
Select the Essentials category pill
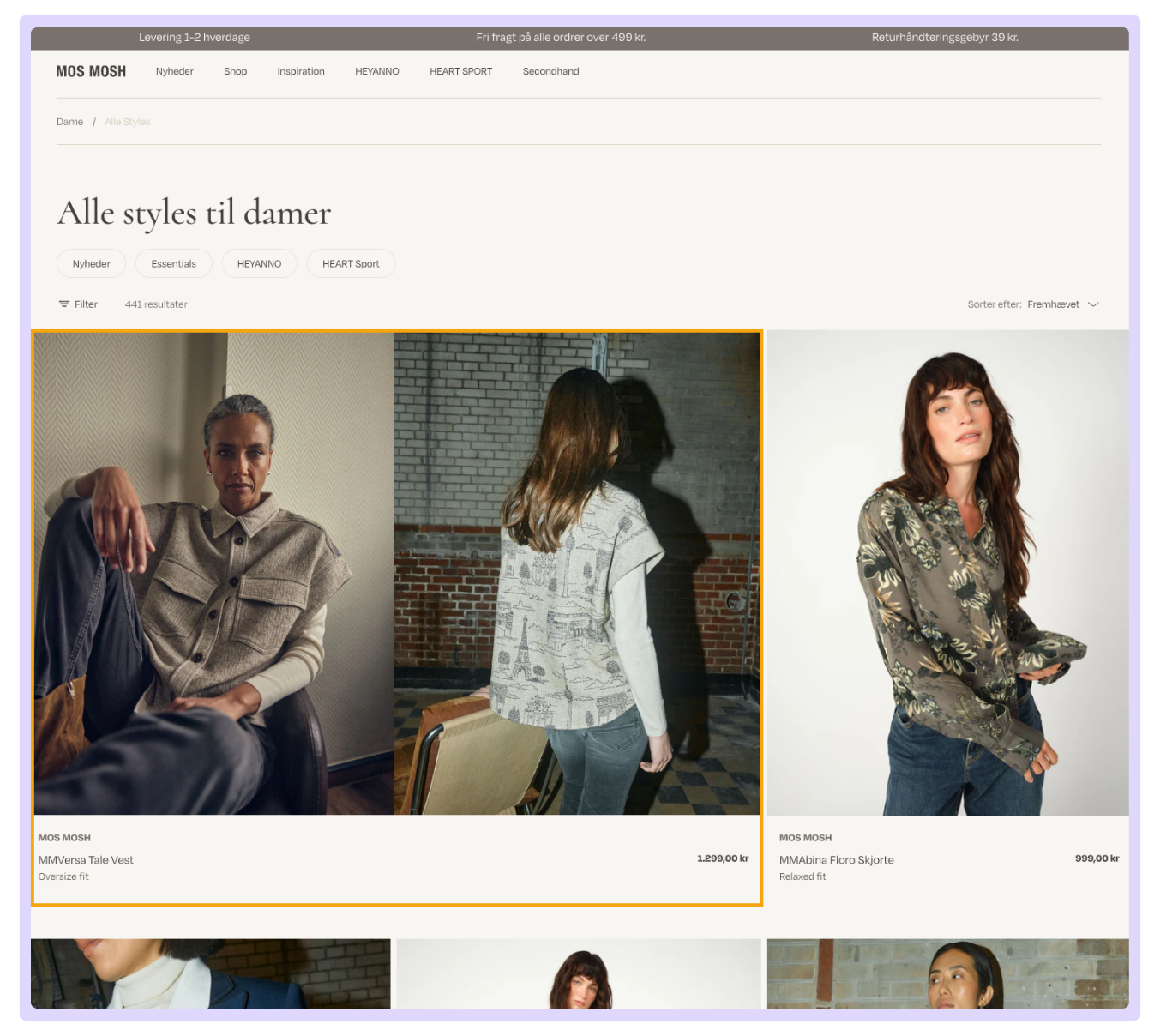pos(174,264)
